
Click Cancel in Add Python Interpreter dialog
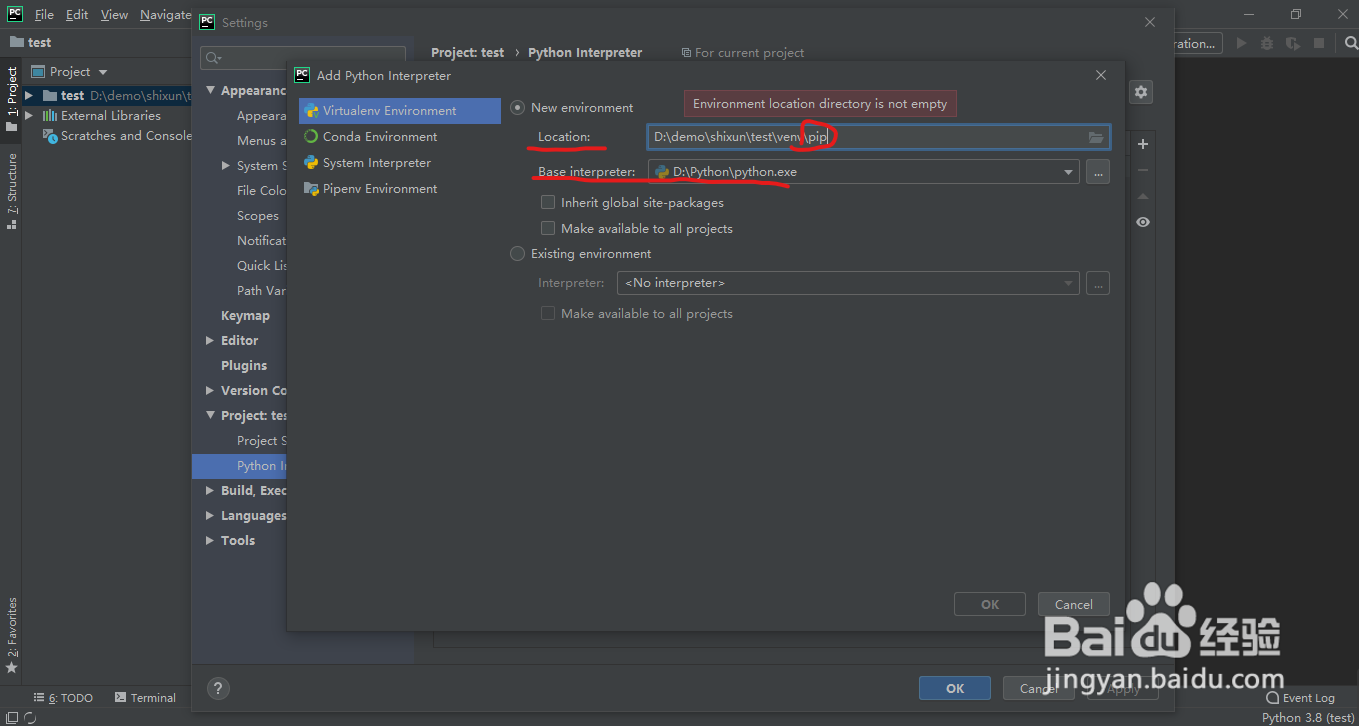(x=1073, y=604)
